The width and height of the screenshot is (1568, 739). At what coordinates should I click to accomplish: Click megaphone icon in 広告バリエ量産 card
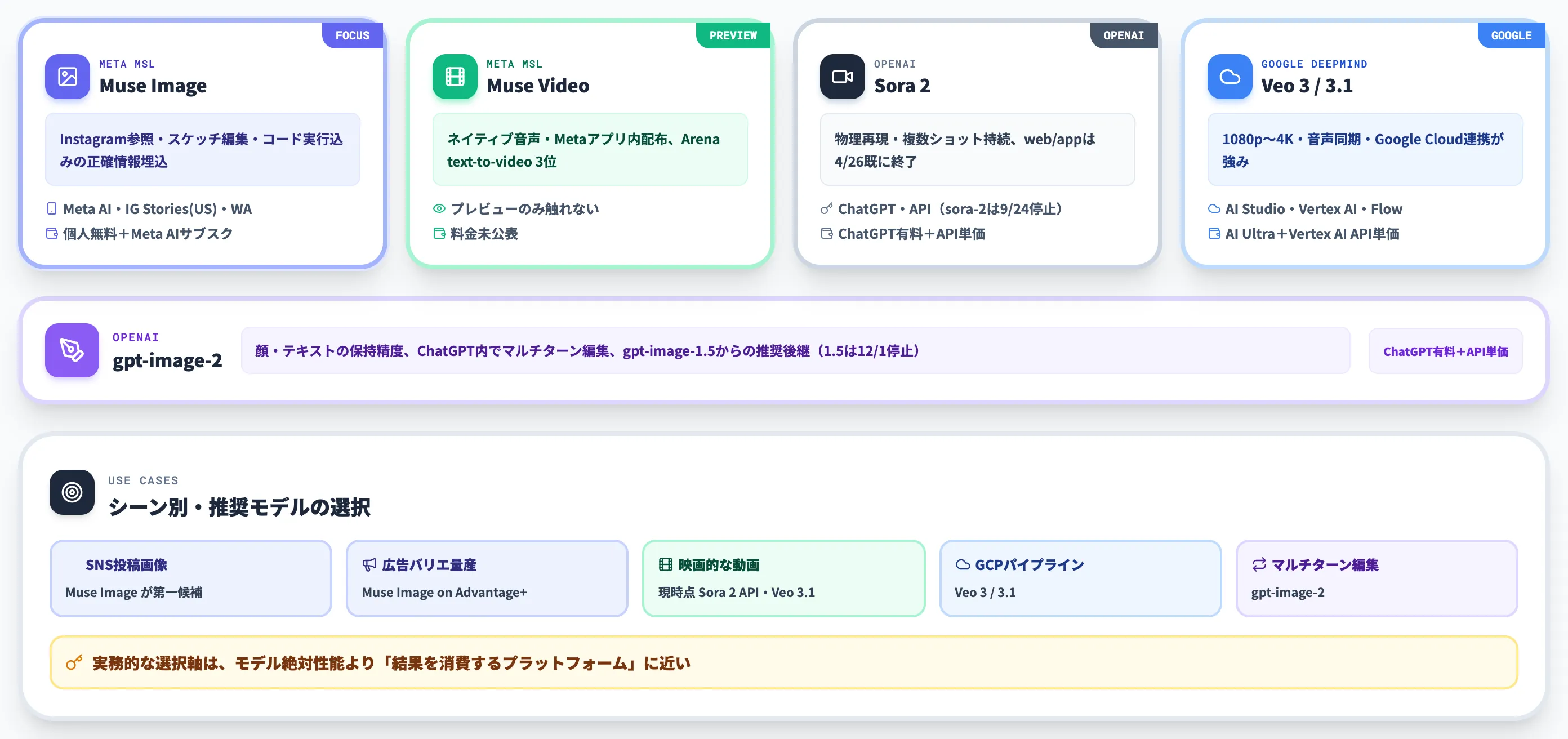pyautogui.click(x=369, y=565)
